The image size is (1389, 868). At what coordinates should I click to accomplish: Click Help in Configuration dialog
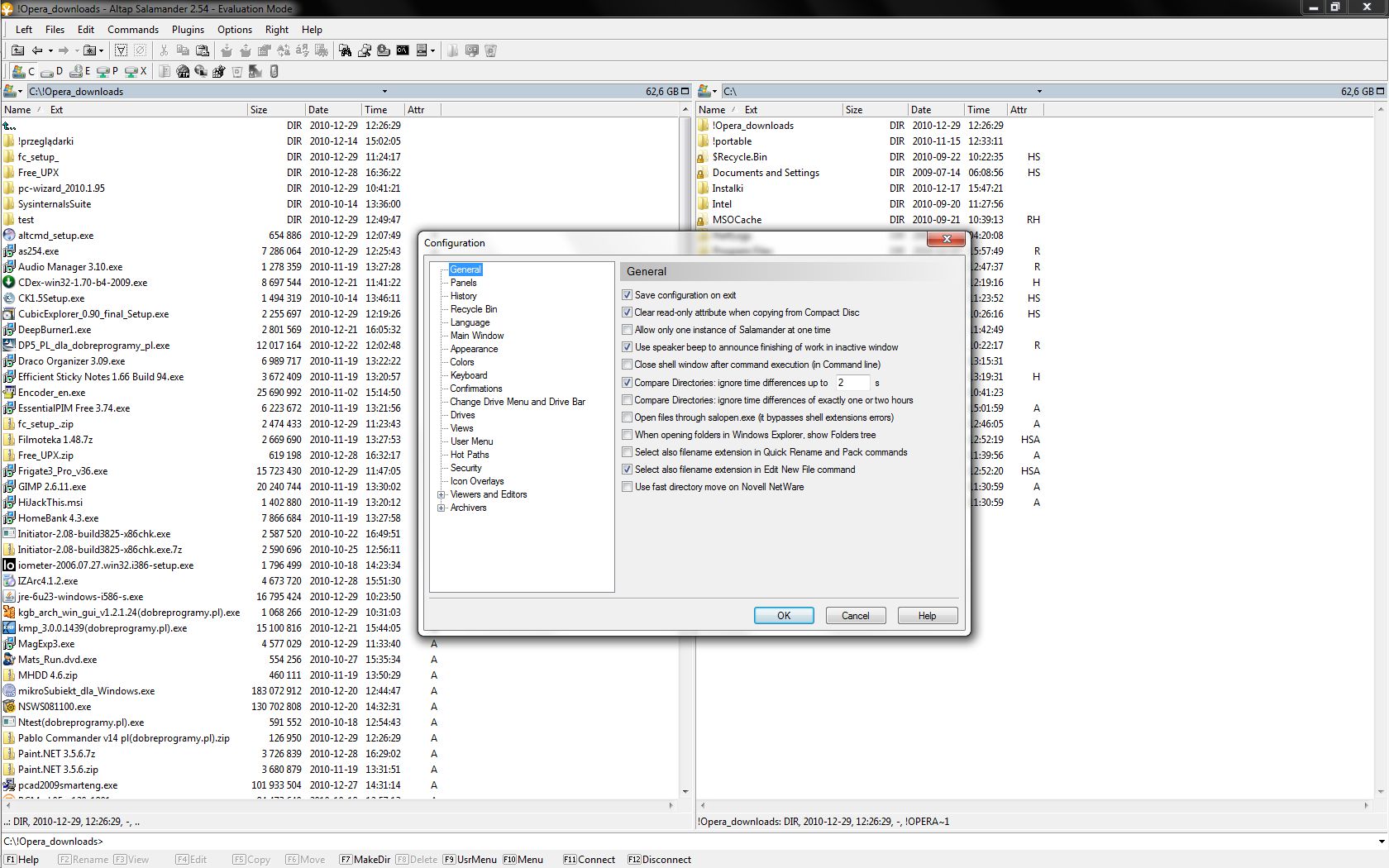[x=928, y=616]
